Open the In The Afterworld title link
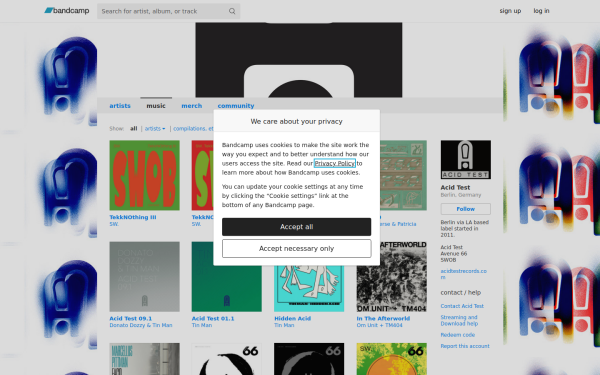Screen dimensions: 600x375 383,319
